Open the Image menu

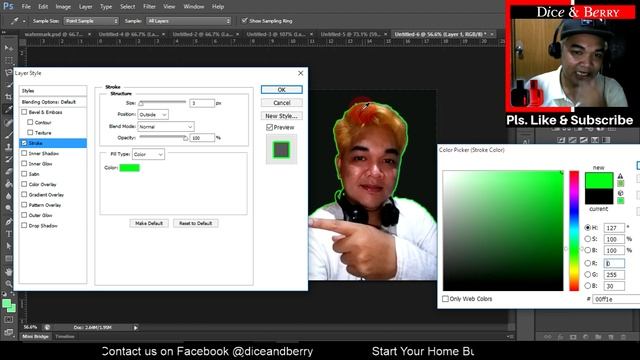[63, 7]
